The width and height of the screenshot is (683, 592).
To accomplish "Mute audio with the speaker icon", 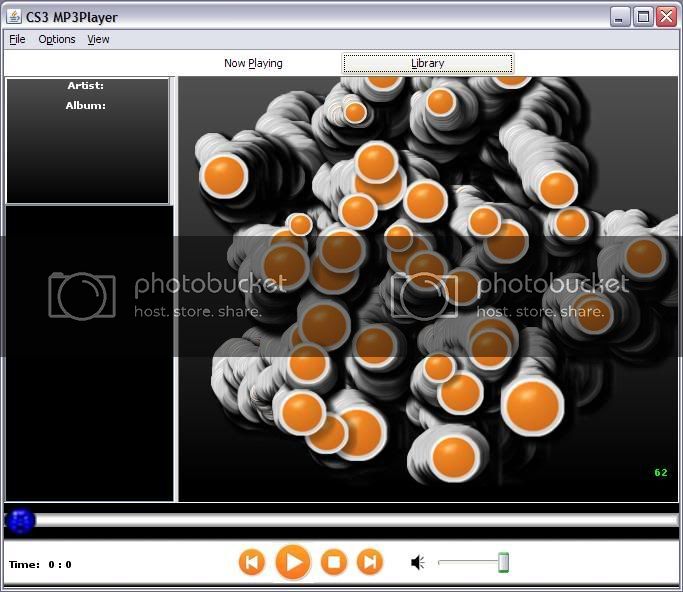I will (x=418, y=562).
